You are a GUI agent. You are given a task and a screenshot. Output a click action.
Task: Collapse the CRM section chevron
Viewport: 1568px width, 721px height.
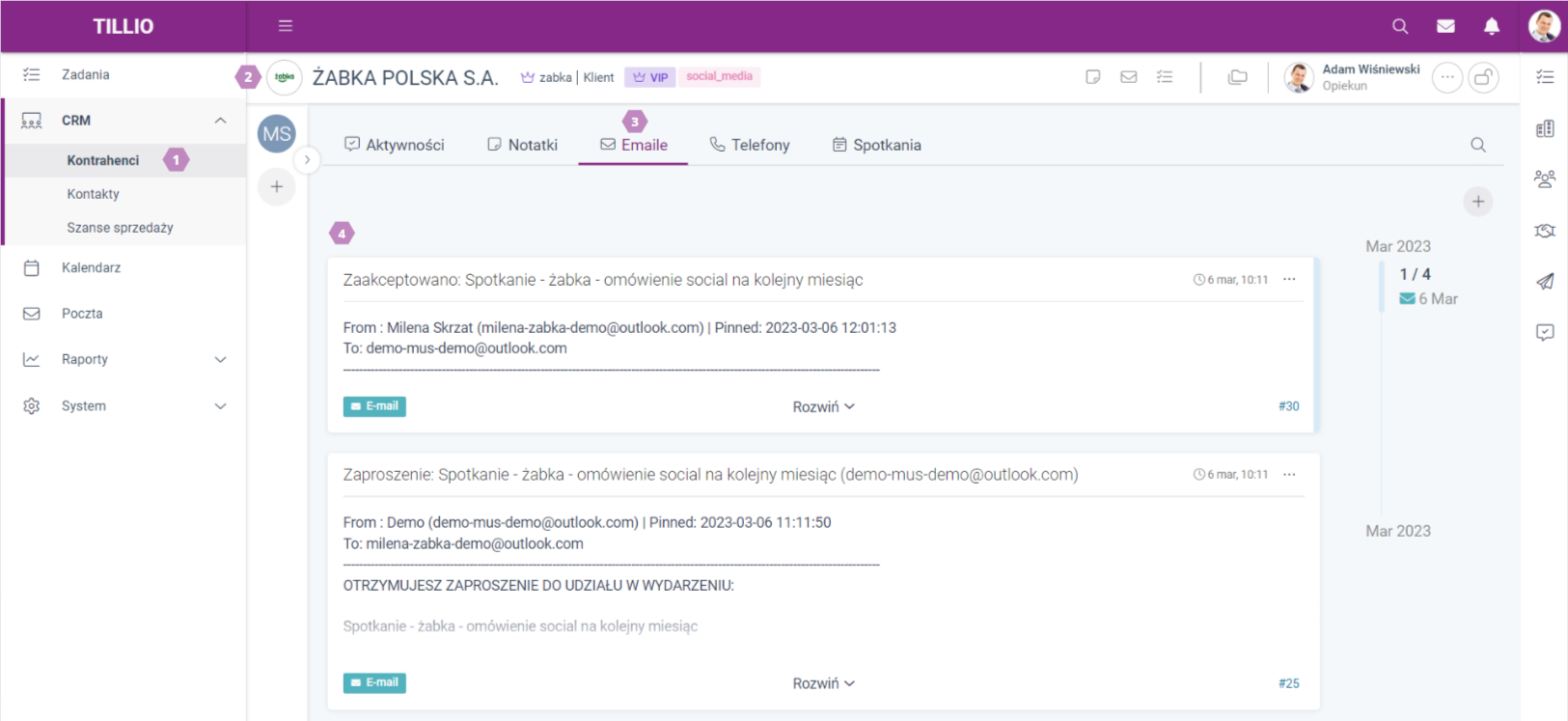point(220,121)
